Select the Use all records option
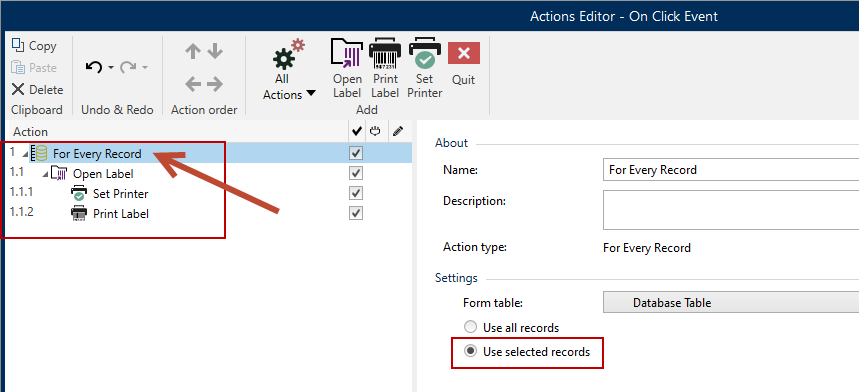Screen dimensions: 859x392 coord(512,328)
